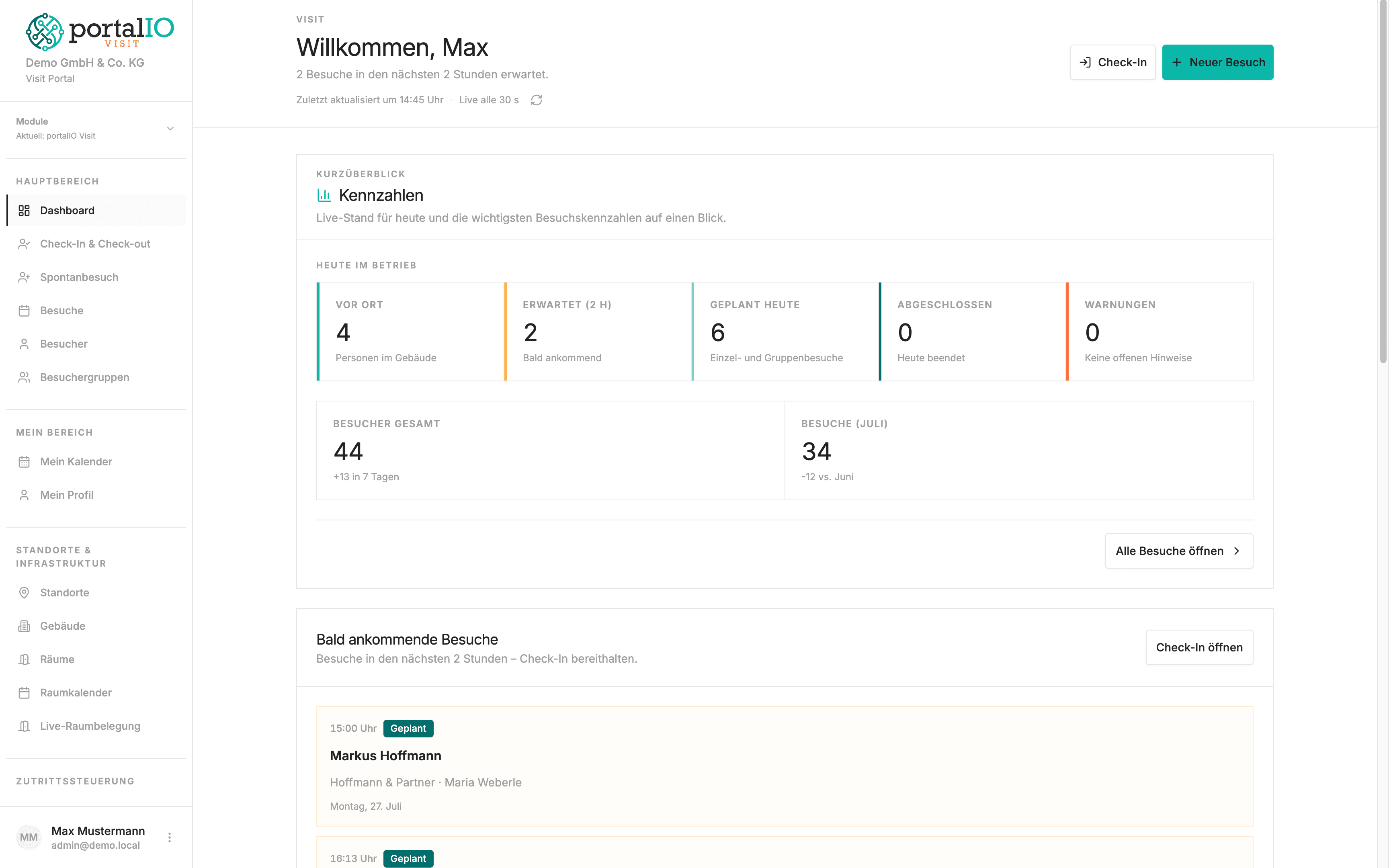Open the Besuche section
Image resolution: width=1389 pixels, height=868 pixels.
click(x=96, y=311)
